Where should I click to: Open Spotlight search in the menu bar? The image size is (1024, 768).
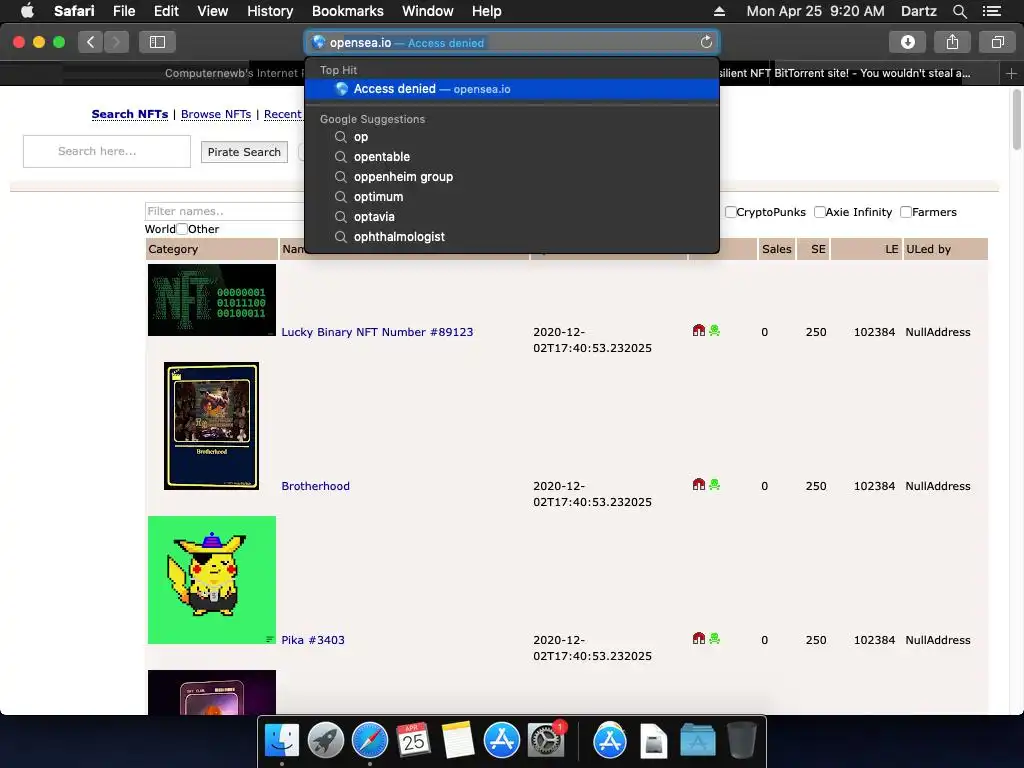[x=959, y=11]
